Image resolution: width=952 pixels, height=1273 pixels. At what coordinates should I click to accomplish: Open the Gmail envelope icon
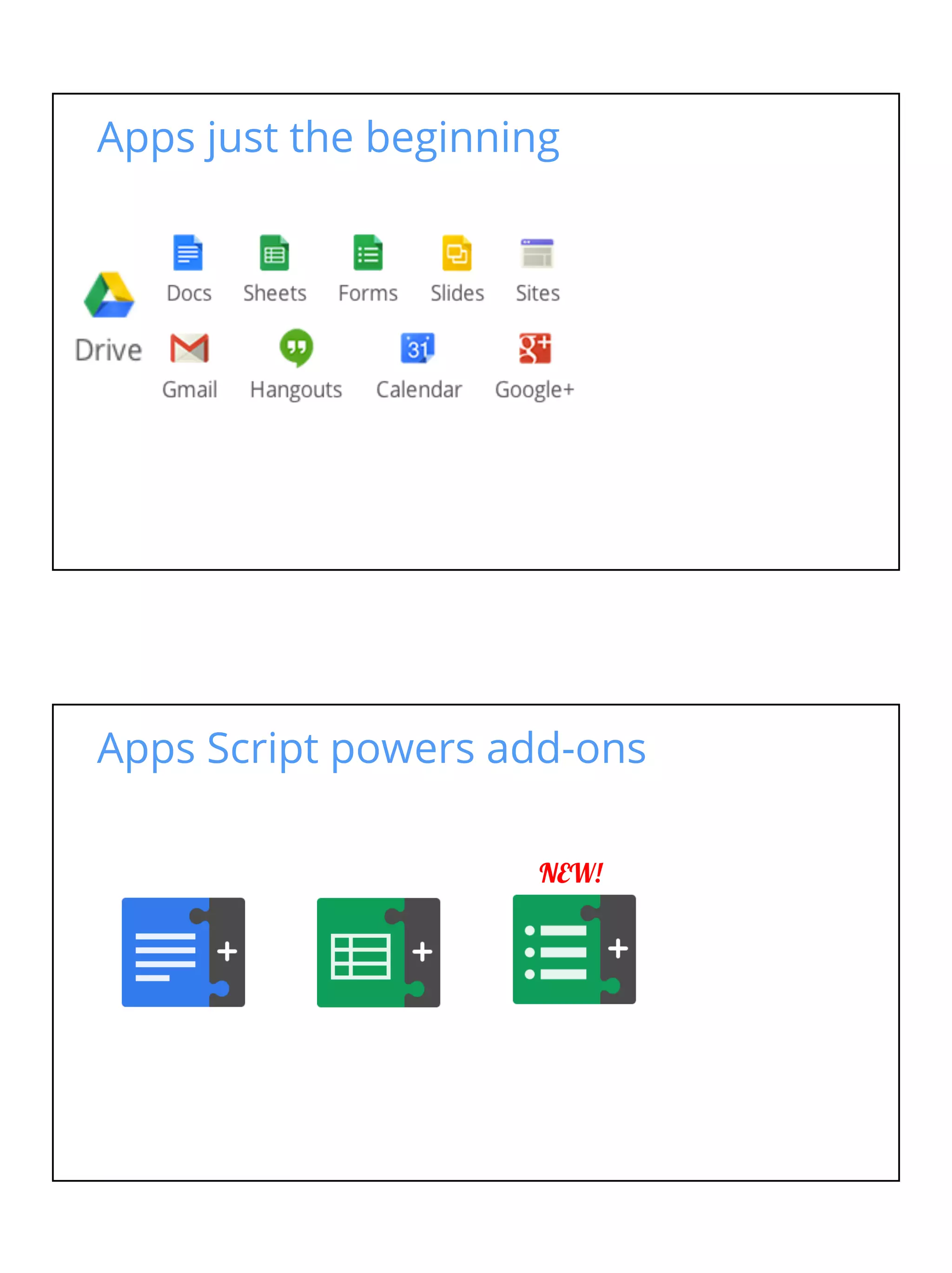(189, 348)
